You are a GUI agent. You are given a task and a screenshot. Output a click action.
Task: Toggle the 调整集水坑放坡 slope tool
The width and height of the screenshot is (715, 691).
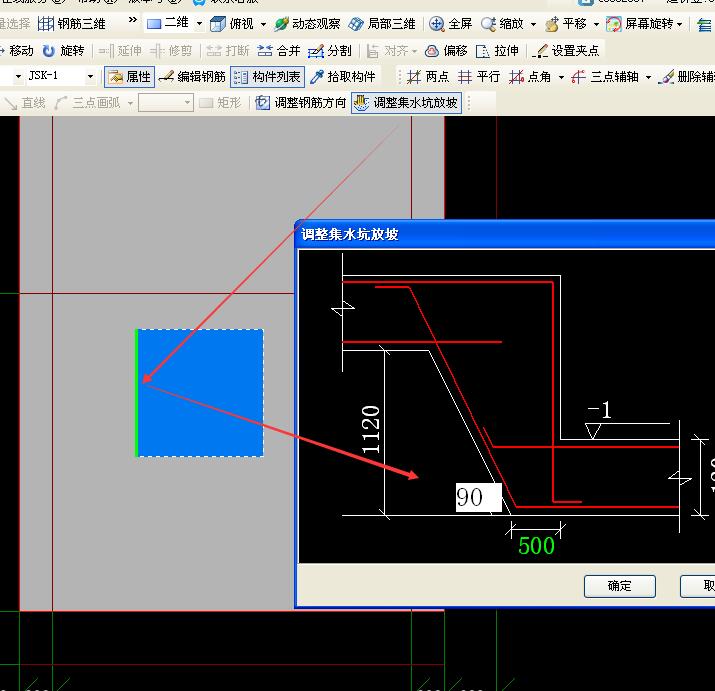(x=406, y=103)
